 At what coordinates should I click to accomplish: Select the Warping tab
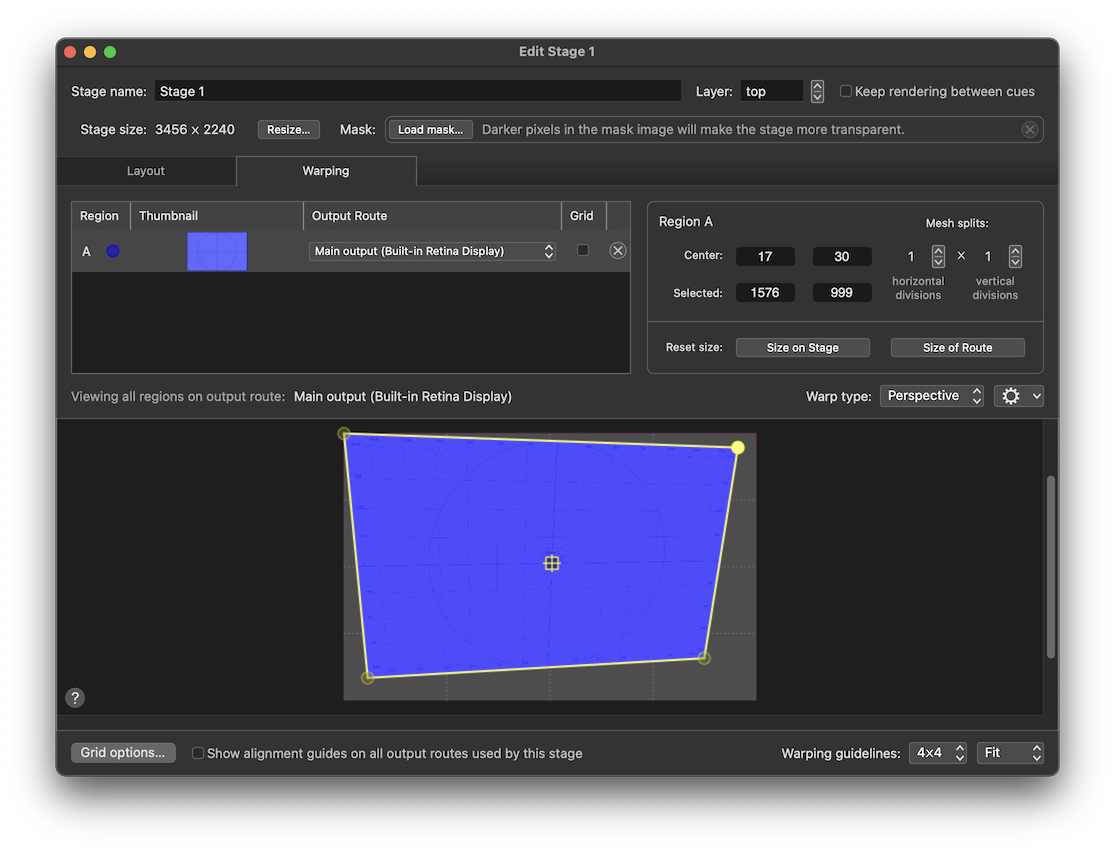coord(326,171)
